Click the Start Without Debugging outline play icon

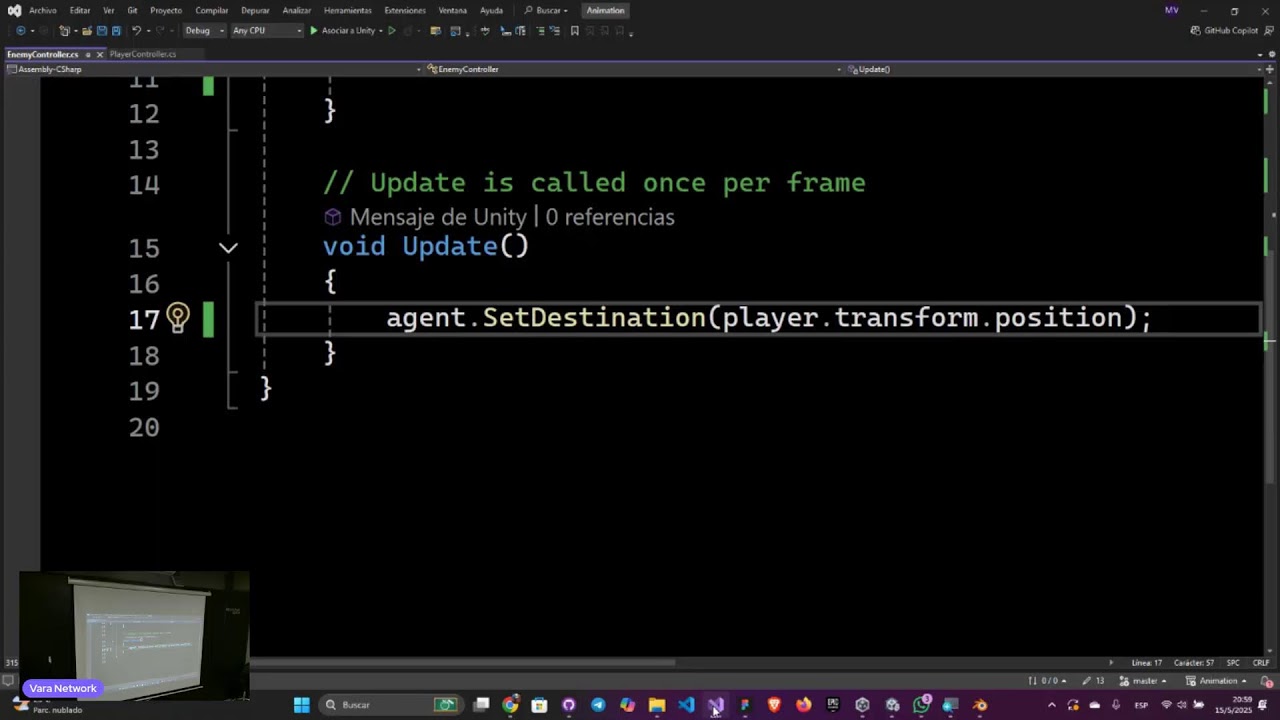[x=392, y=31]
